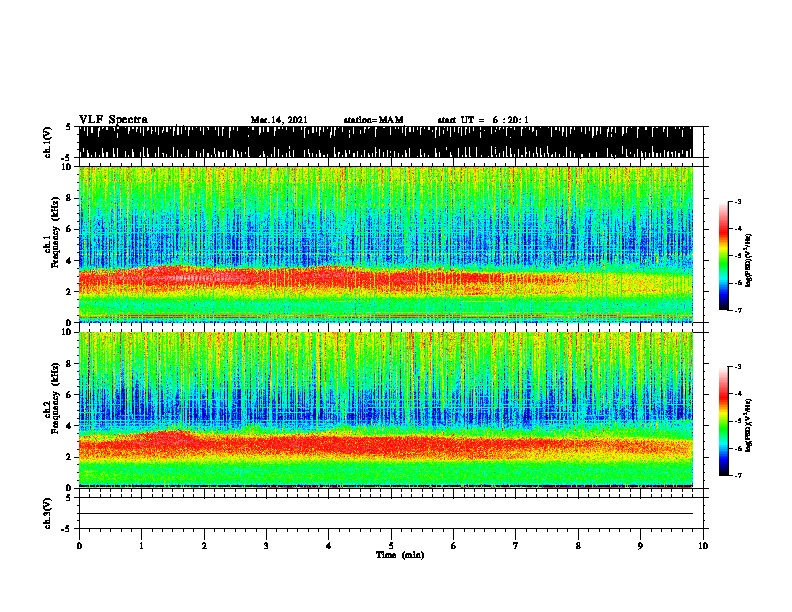Click the "8" tick on the Time axis
The image size is (792, 612).
coord(578,546)
